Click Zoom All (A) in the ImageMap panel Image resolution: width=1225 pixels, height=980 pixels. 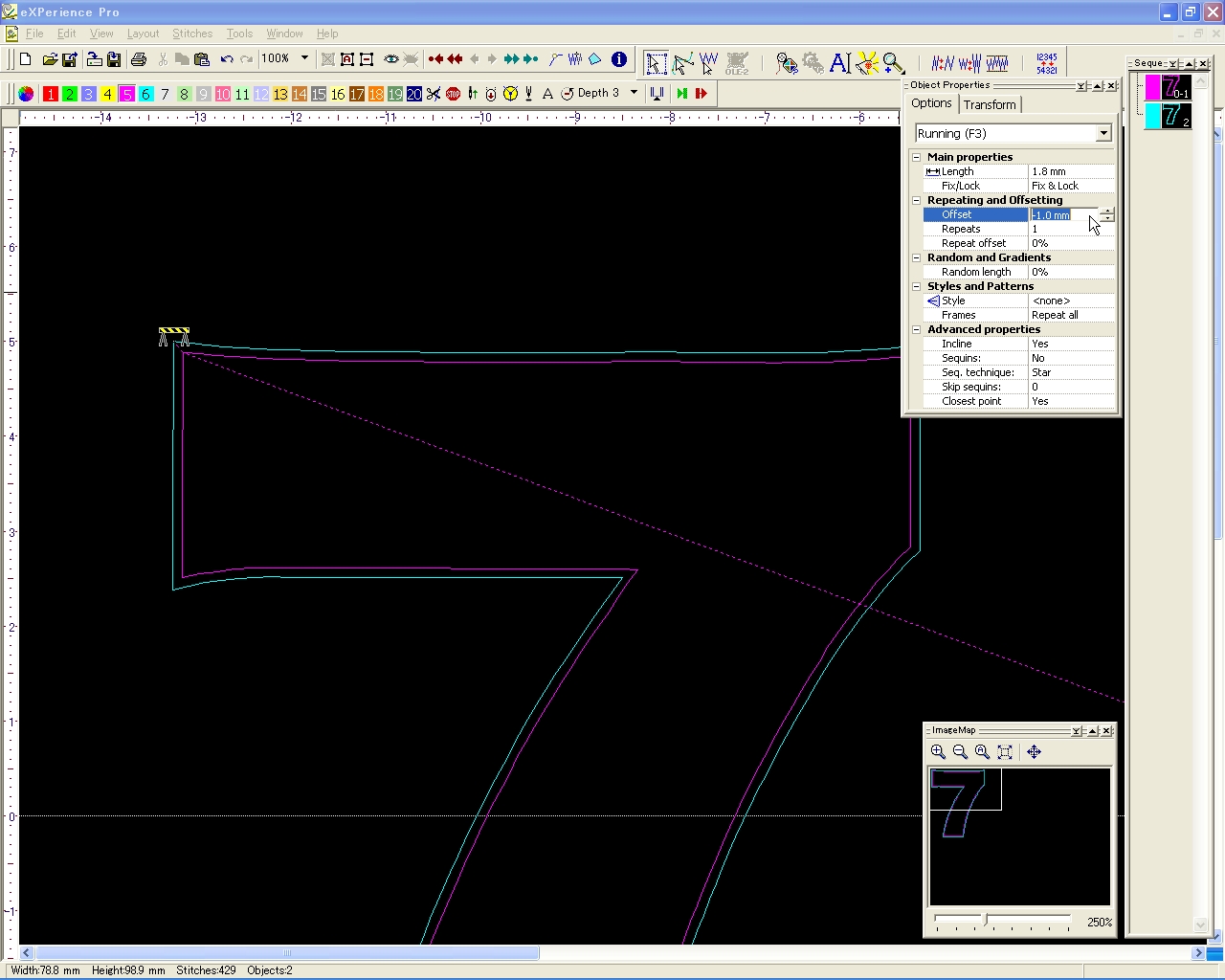[982, 752]
